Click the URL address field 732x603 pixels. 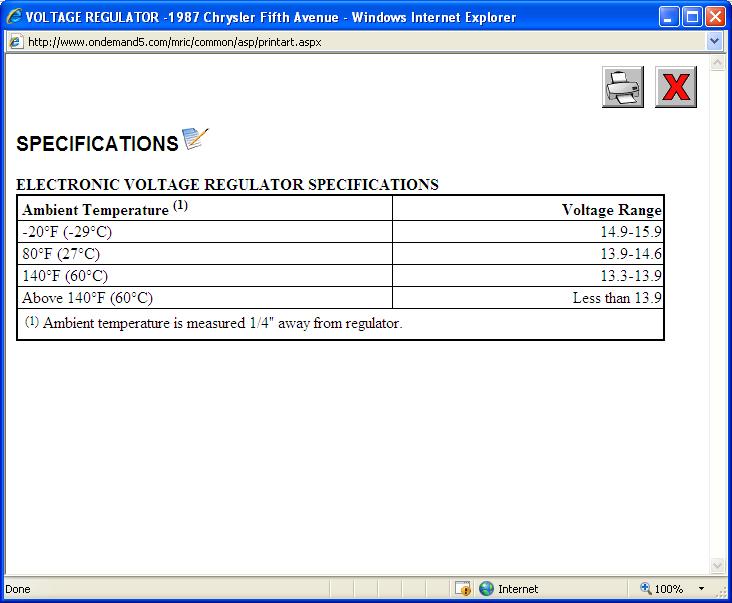(x=364, y=42)
